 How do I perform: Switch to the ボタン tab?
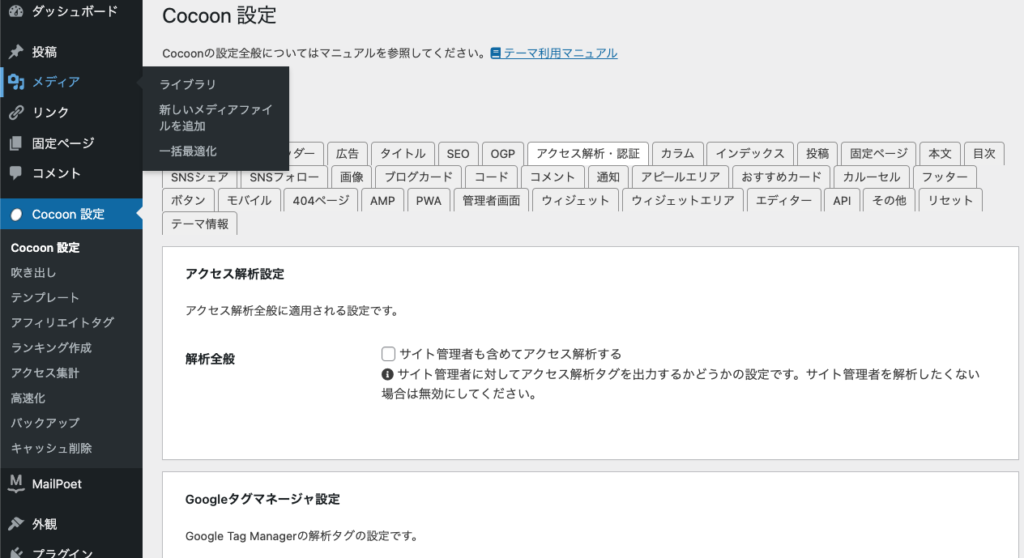(188, 201)
